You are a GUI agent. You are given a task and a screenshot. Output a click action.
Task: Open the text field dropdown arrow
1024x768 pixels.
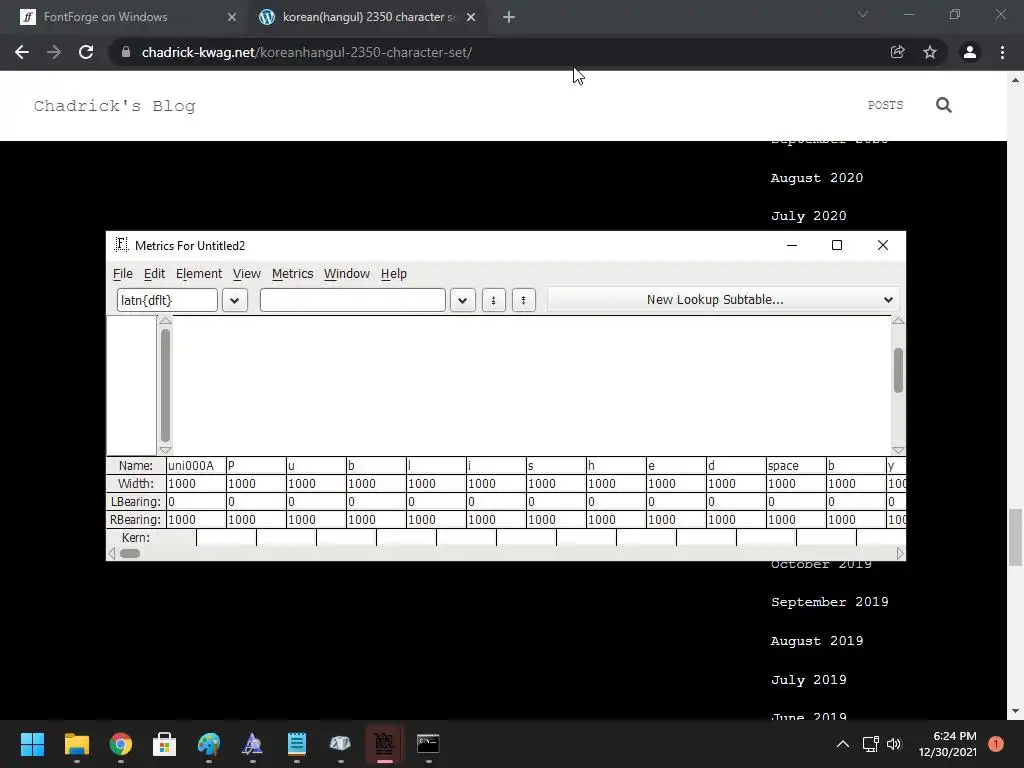(x=462, y=300)
